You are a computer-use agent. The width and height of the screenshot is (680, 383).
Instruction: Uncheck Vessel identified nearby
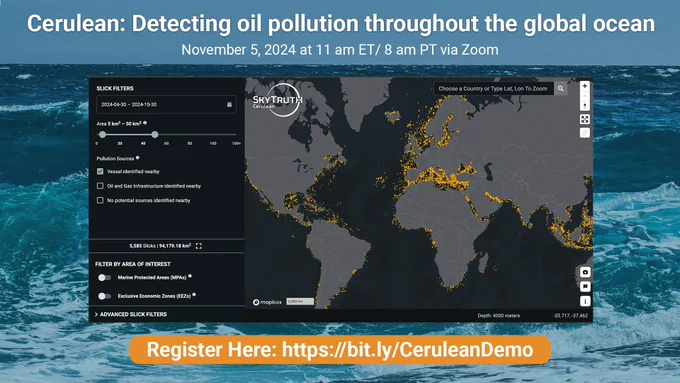(x=100, y=171)
